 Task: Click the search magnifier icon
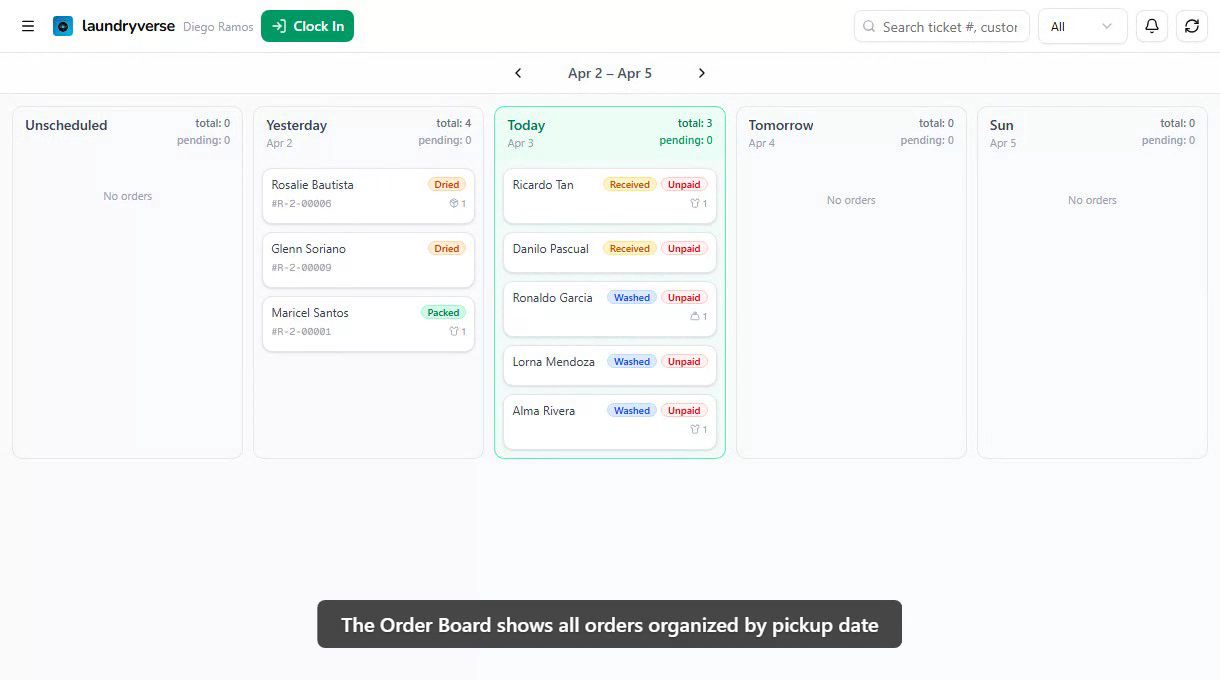[x=869, y=27]
